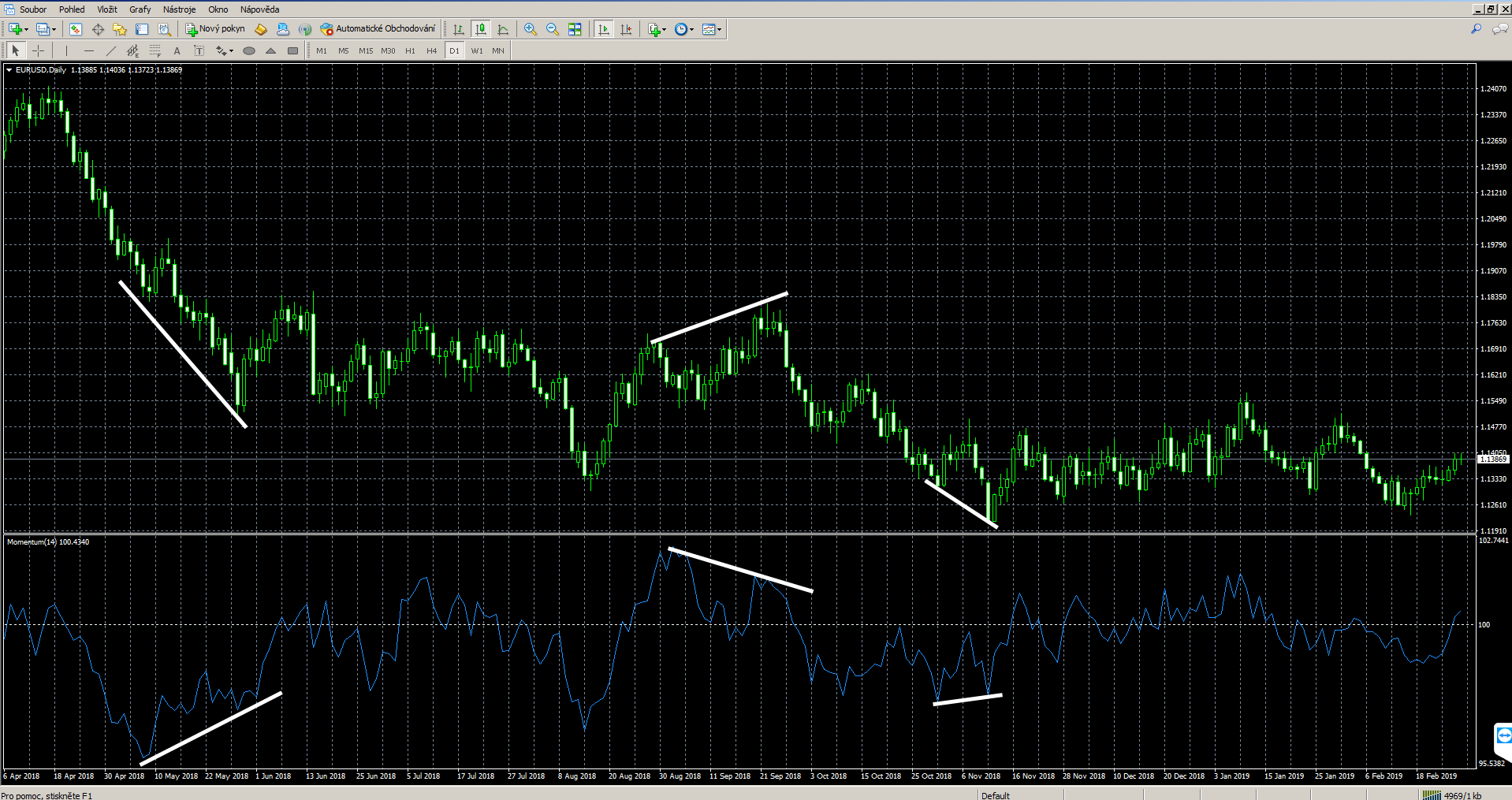Zoom in on the chart

tap(531, 29)
